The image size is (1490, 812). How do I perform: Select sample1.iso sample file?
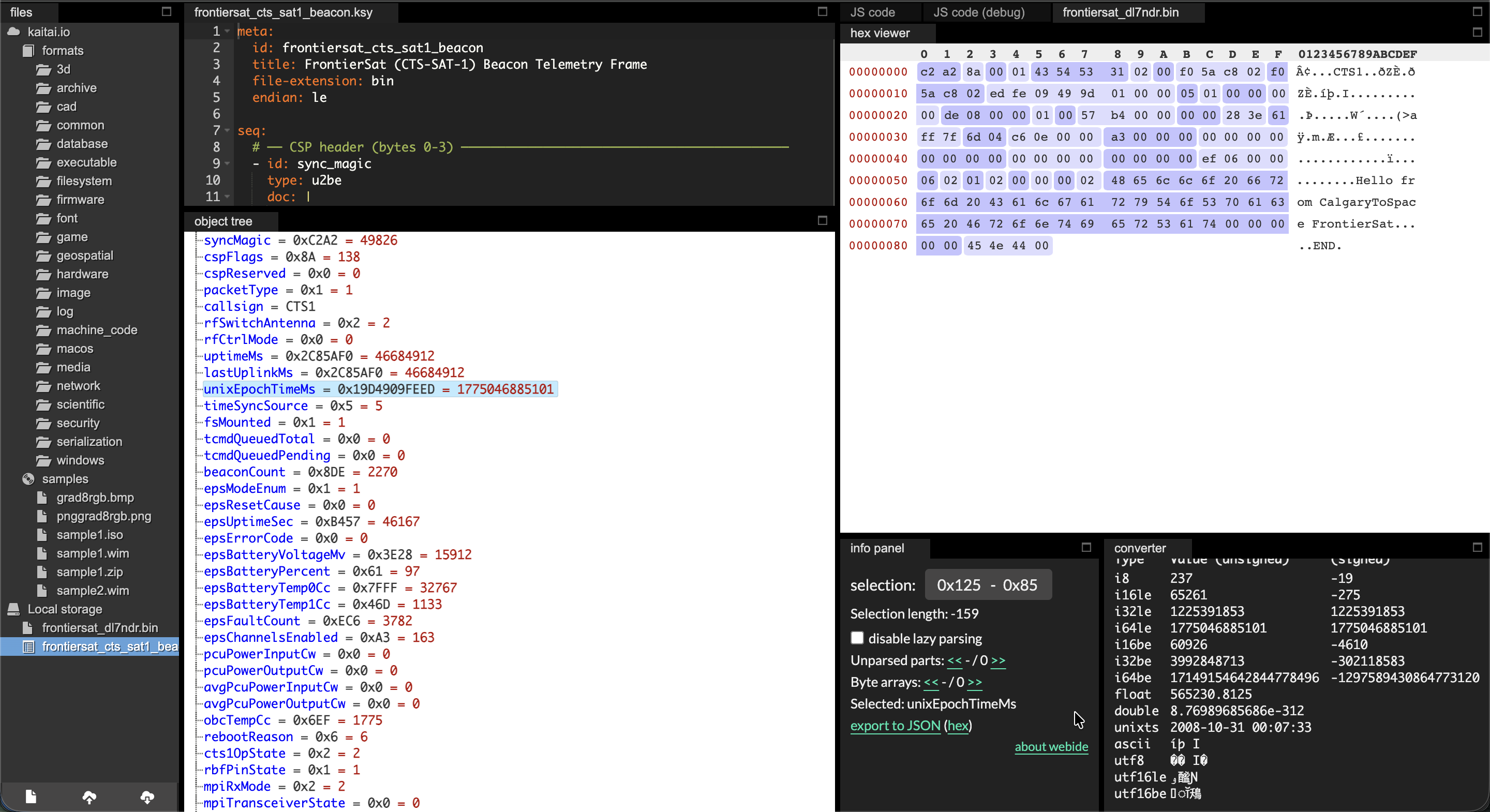pyautogui.click(x=89, y=534)
